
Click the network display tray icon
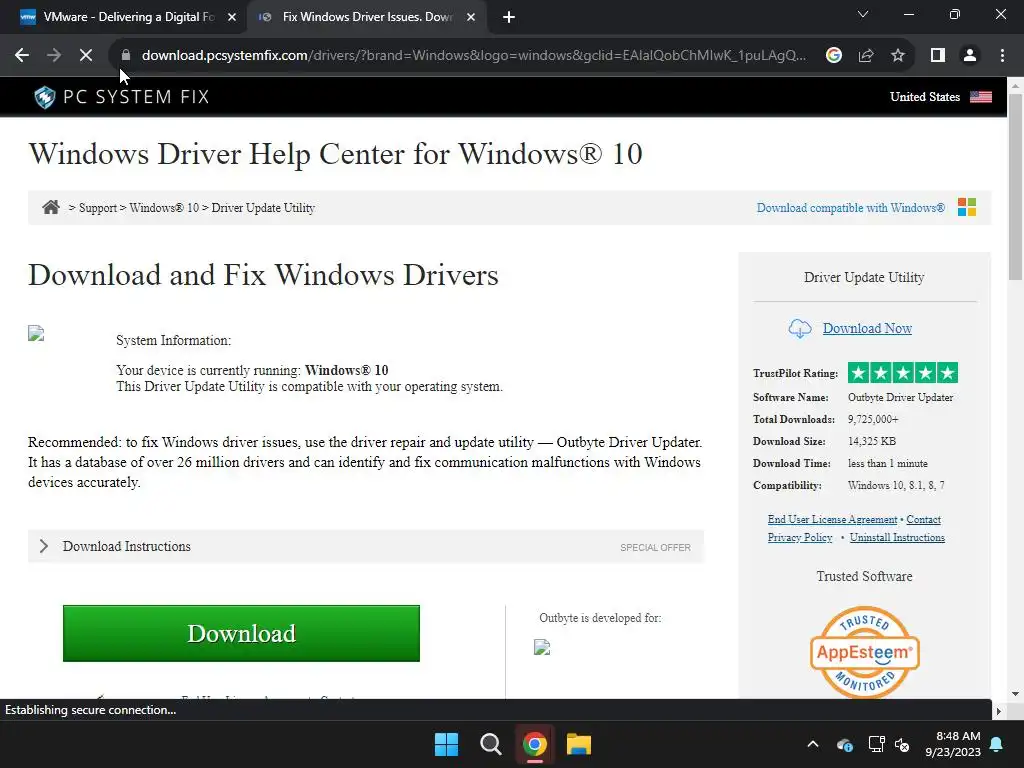coord(876,744)
